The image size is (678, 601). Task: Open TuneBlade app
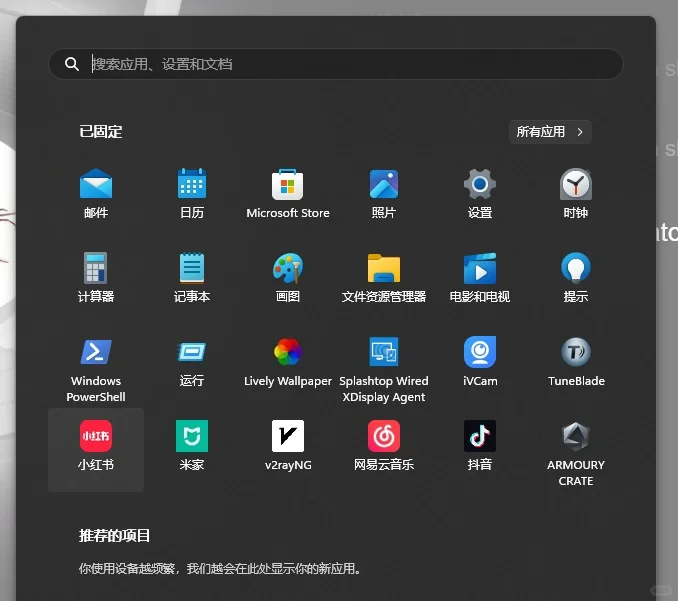point(576,361)
